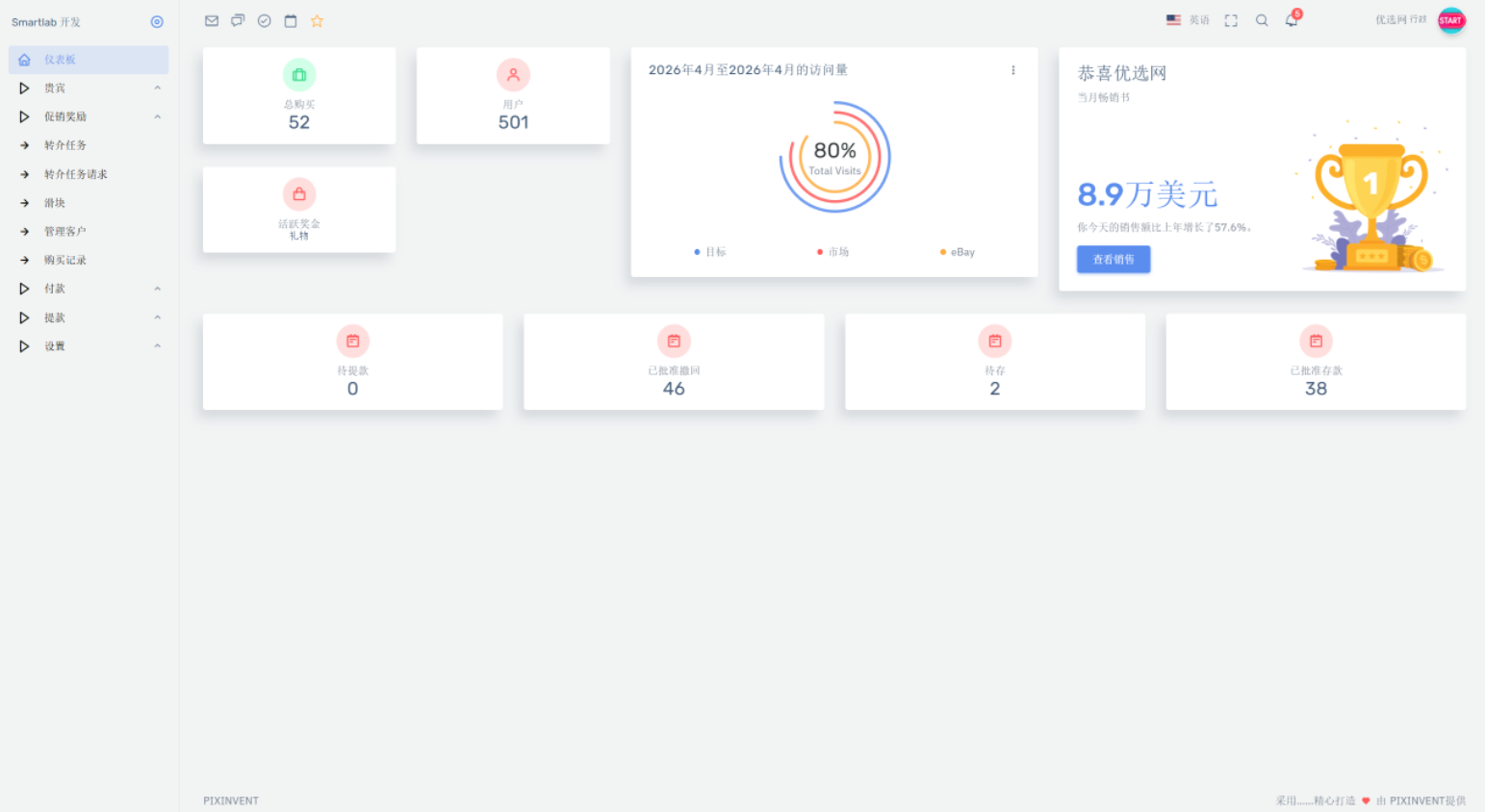1485x812 pixels.
Task: Open the 英语 language dropdown
Action: pos(1188,20)
